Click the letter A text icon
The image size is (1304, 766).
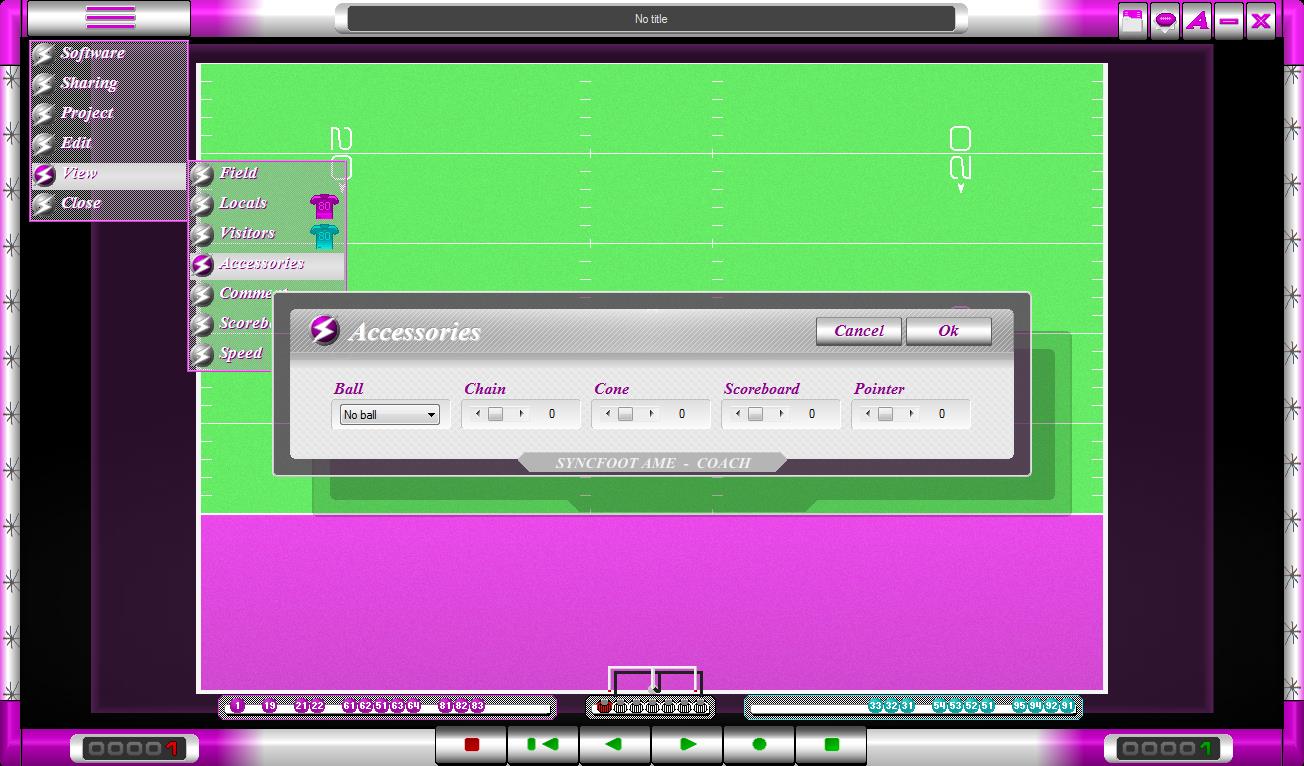[1197, 21]
